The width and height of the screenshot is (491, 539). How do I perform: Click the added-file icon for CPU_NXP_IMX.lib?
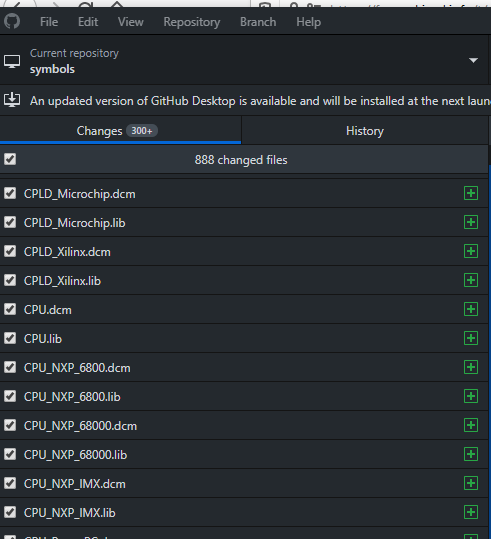click(471, 512)
